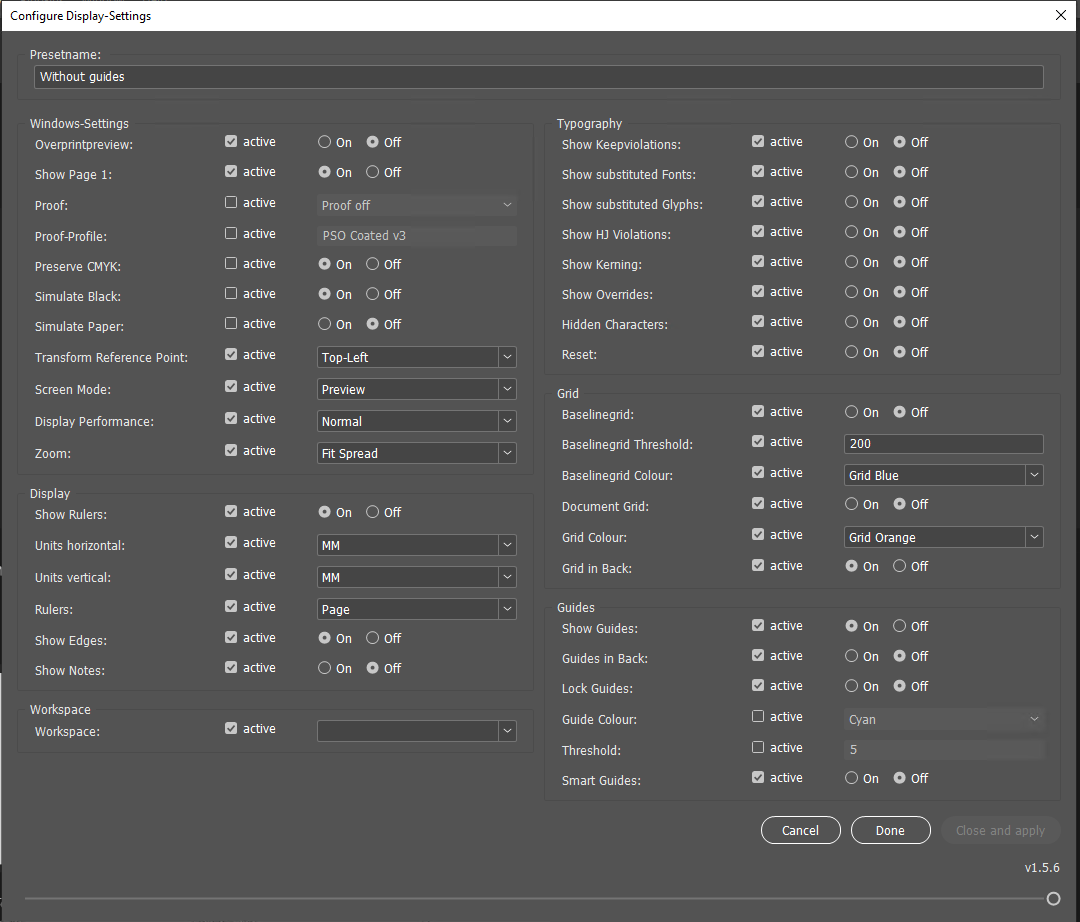
Task: Set Baselinegrid to On
Action: (852, 412)
